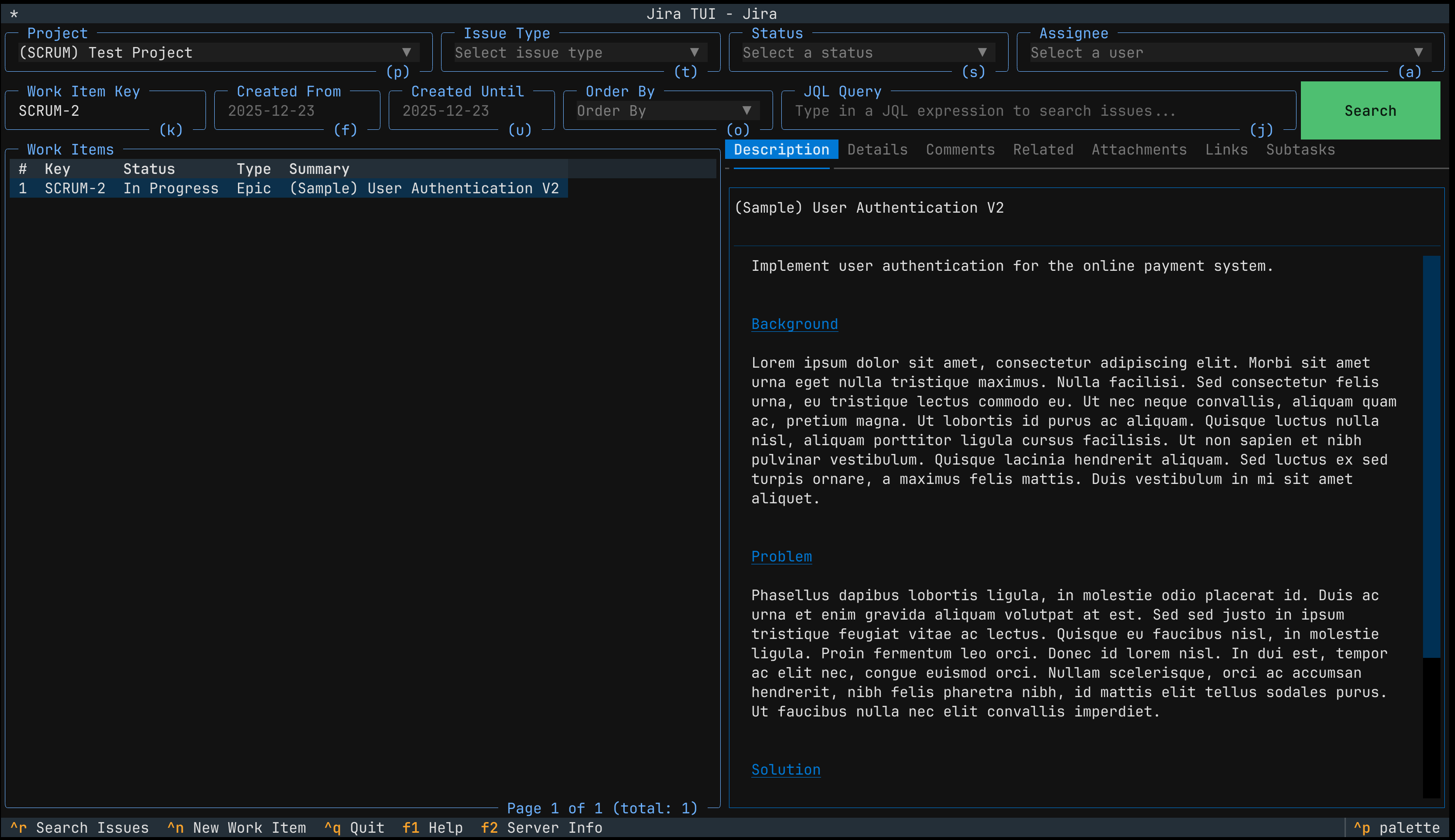Image resolution: width=1455 pixels, height=840 pixels.
Task: Click the Created From date field
Action: [297, 111]
